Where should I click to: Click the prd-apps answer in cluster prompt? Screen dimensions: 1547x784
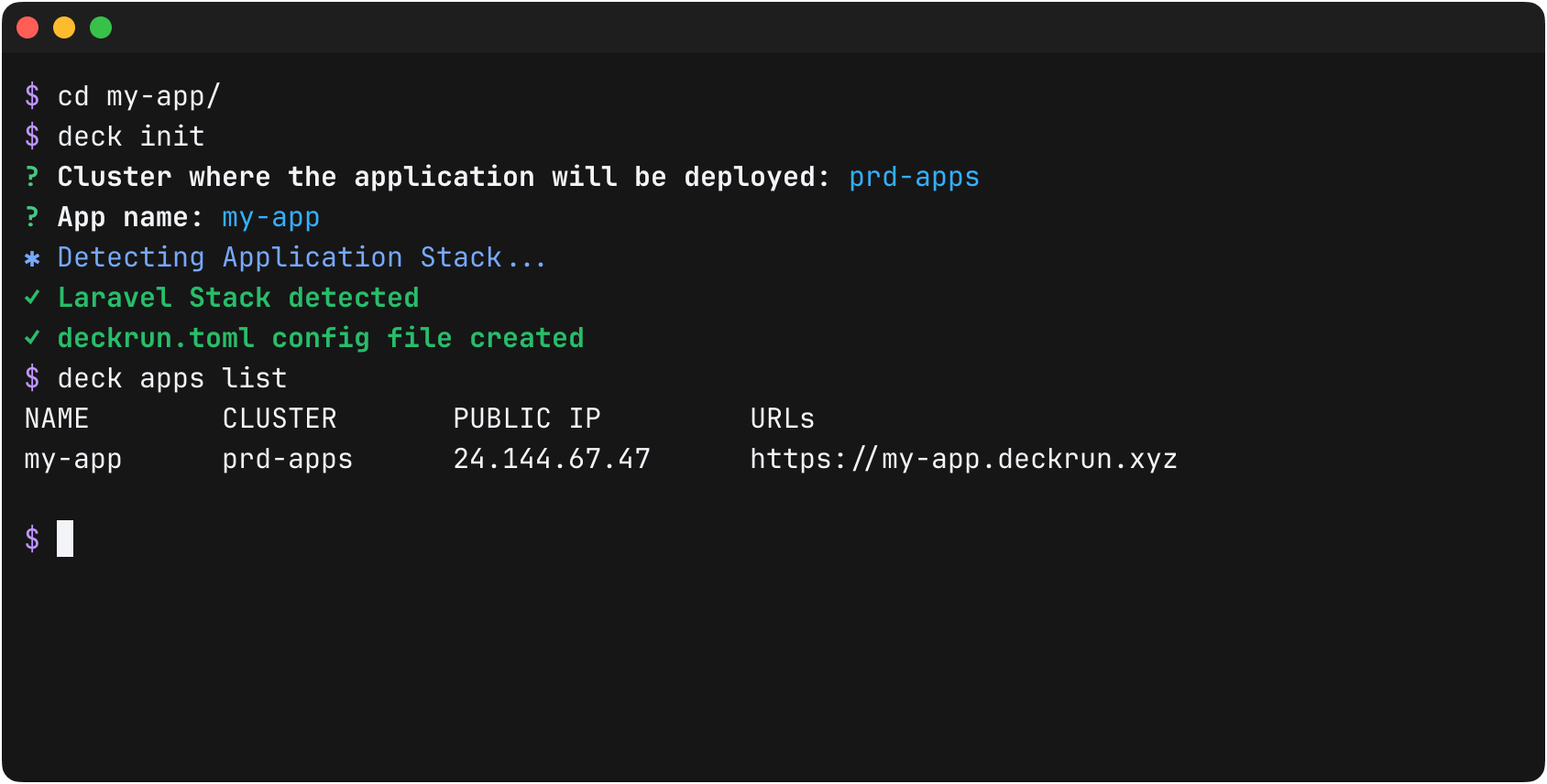(x=914, y=177)
